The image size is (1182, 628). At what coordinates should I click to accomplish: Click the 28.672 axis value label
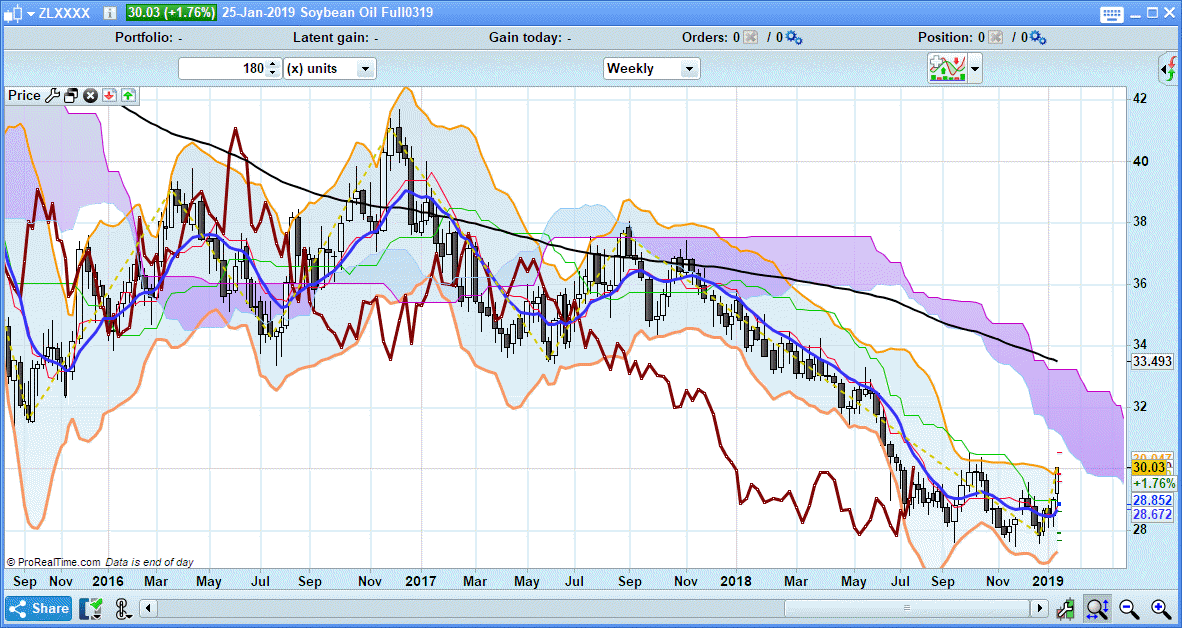[1153, 514]
